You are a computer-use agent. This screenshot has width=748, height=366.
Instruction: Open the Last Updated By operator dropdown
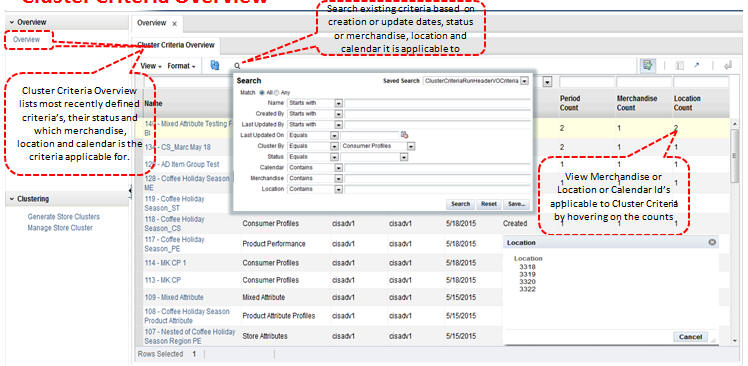338,125
